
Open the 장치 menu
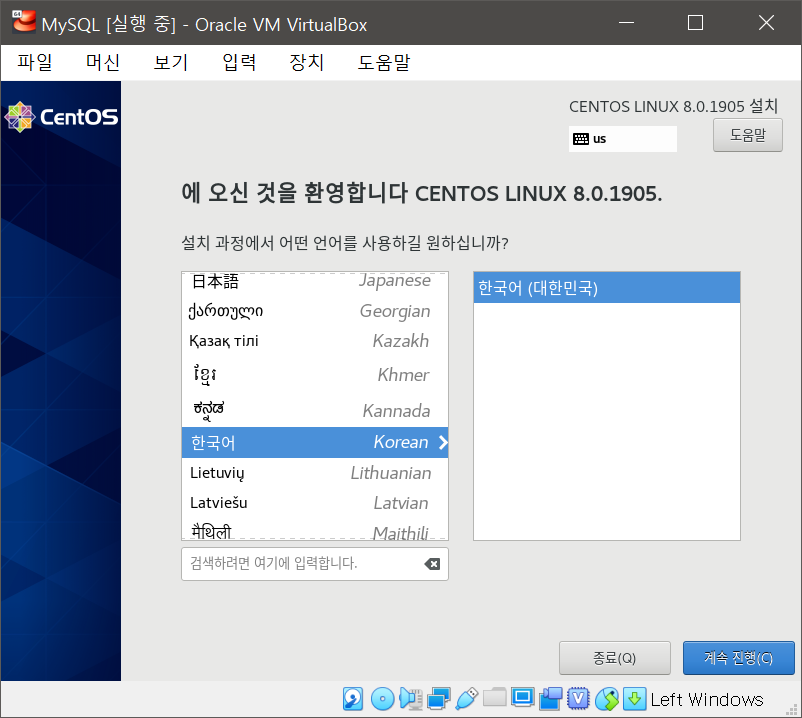pos(306,62)
